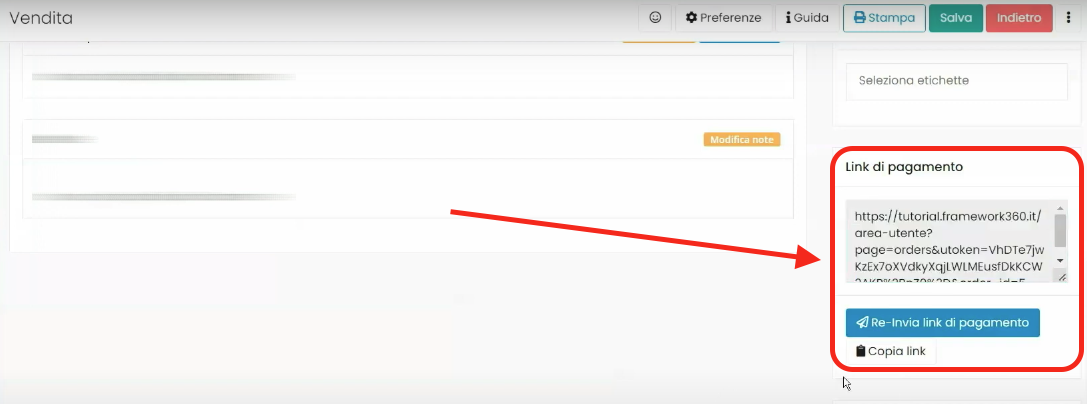The image size is (1087, 404).
Task: Click the Link di pagamento heading
Action: pyautogui.click(x=904, y=167)
